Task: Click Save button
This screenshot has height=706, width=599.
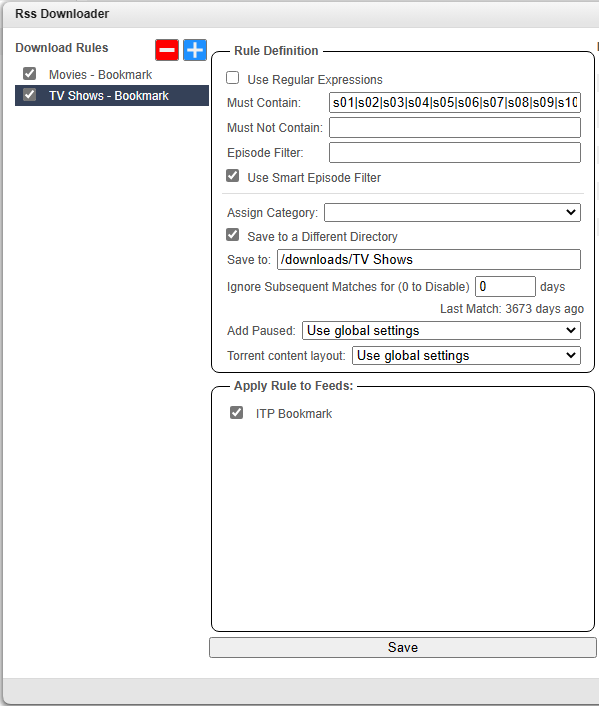Action: tap(403, 647)
